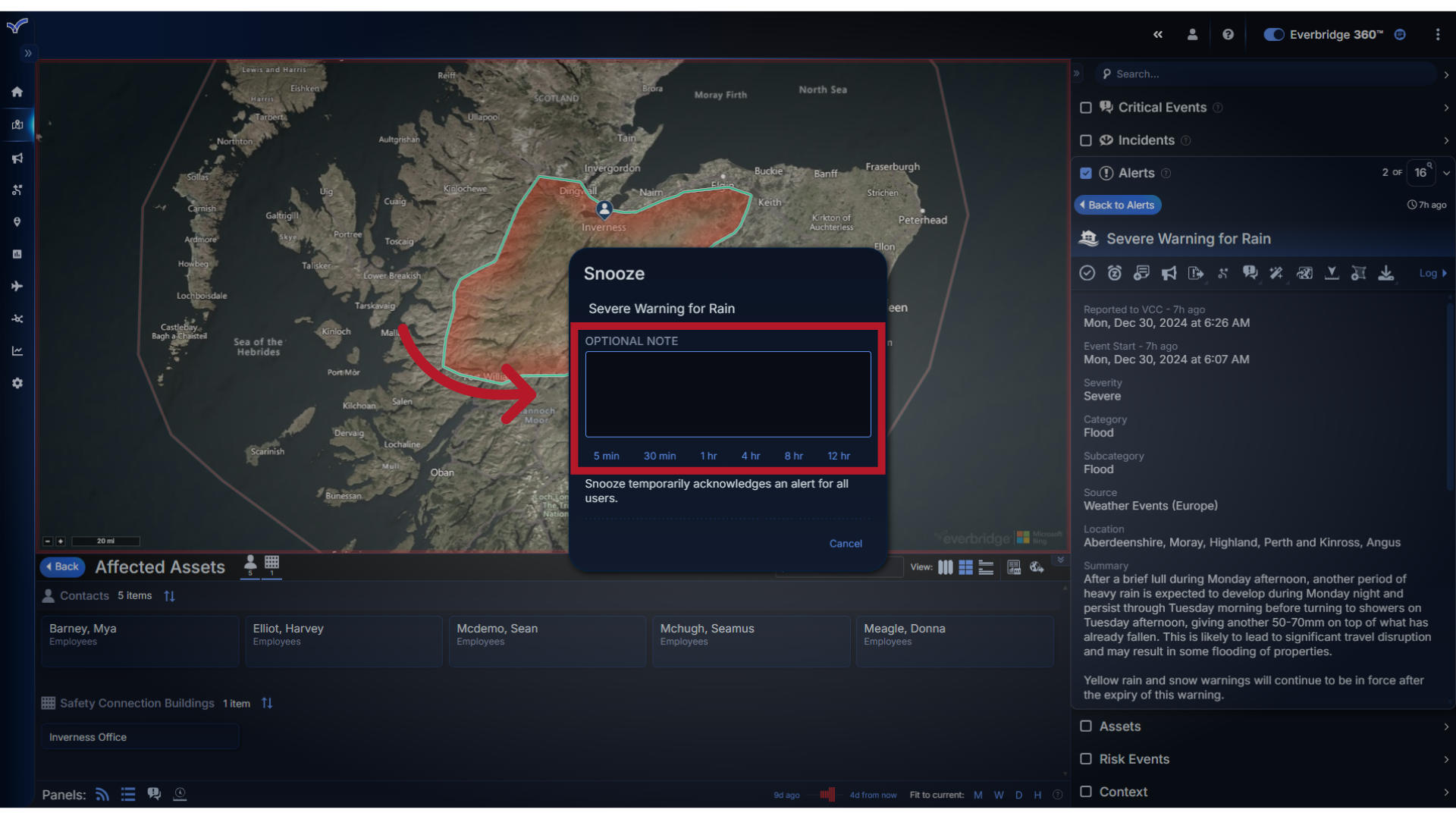
Task: Open the airplane travel sidebar icon
Action: pyautogui.click(x=17, y=286)
